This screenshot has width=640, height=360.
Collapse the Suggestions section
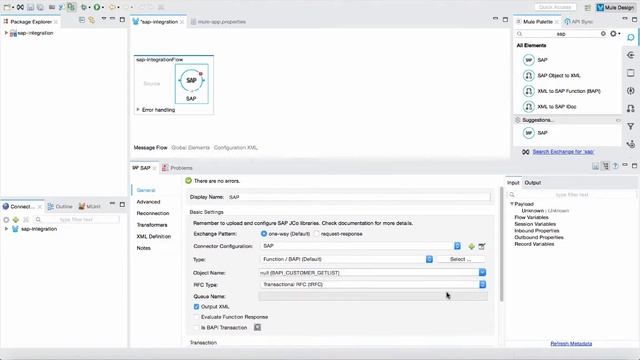pos(618,120)
